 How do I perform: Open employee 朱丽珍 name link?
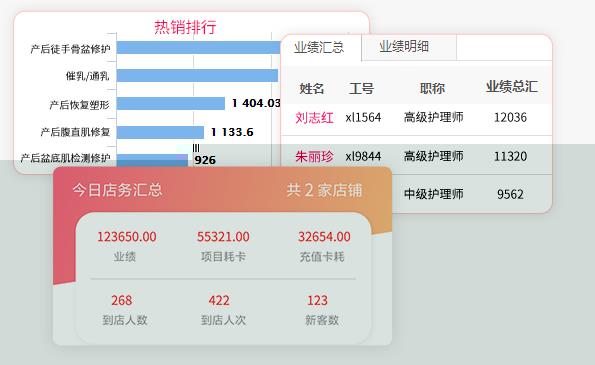[314, 156]
